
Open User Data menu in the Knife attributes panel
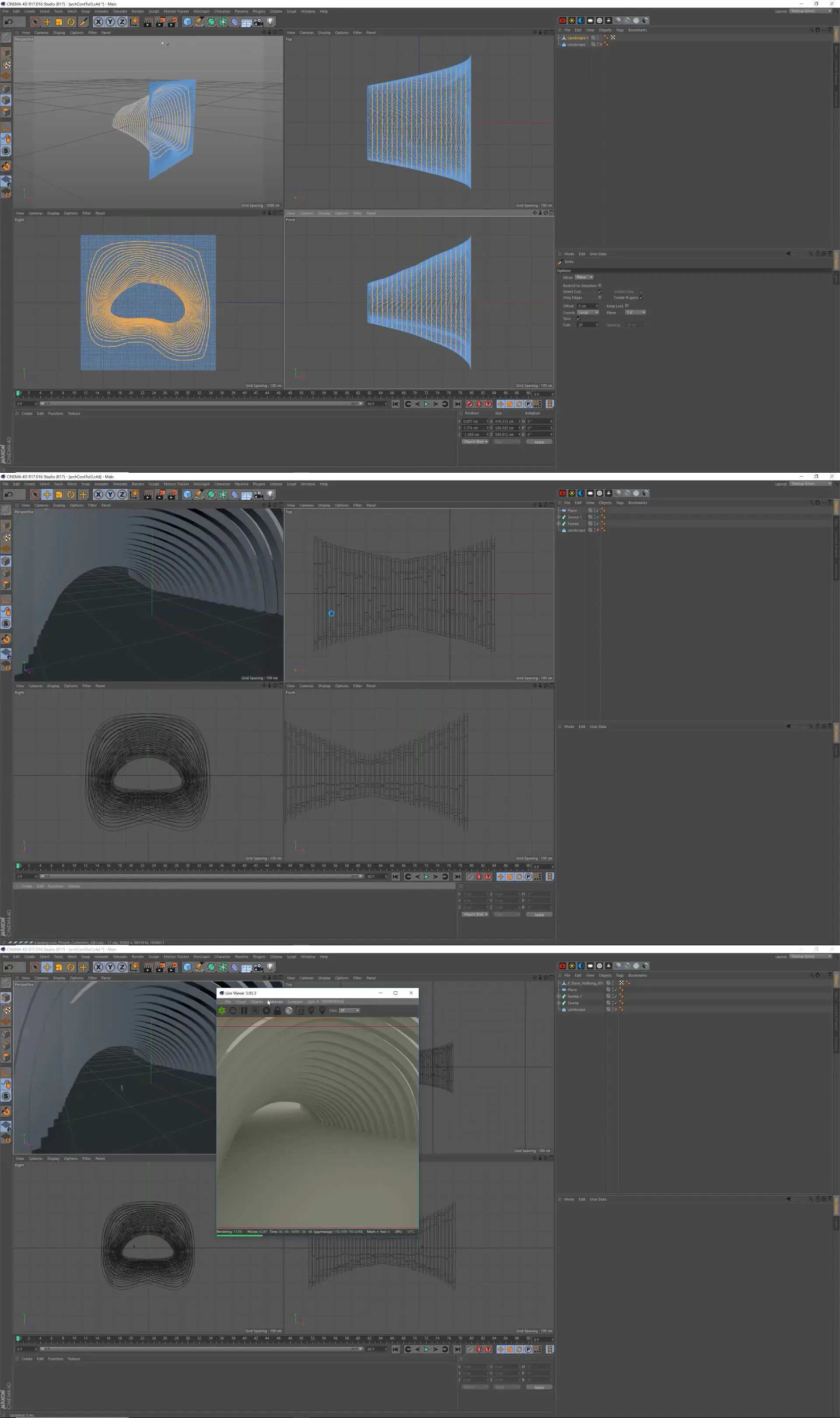pos(598,253)
